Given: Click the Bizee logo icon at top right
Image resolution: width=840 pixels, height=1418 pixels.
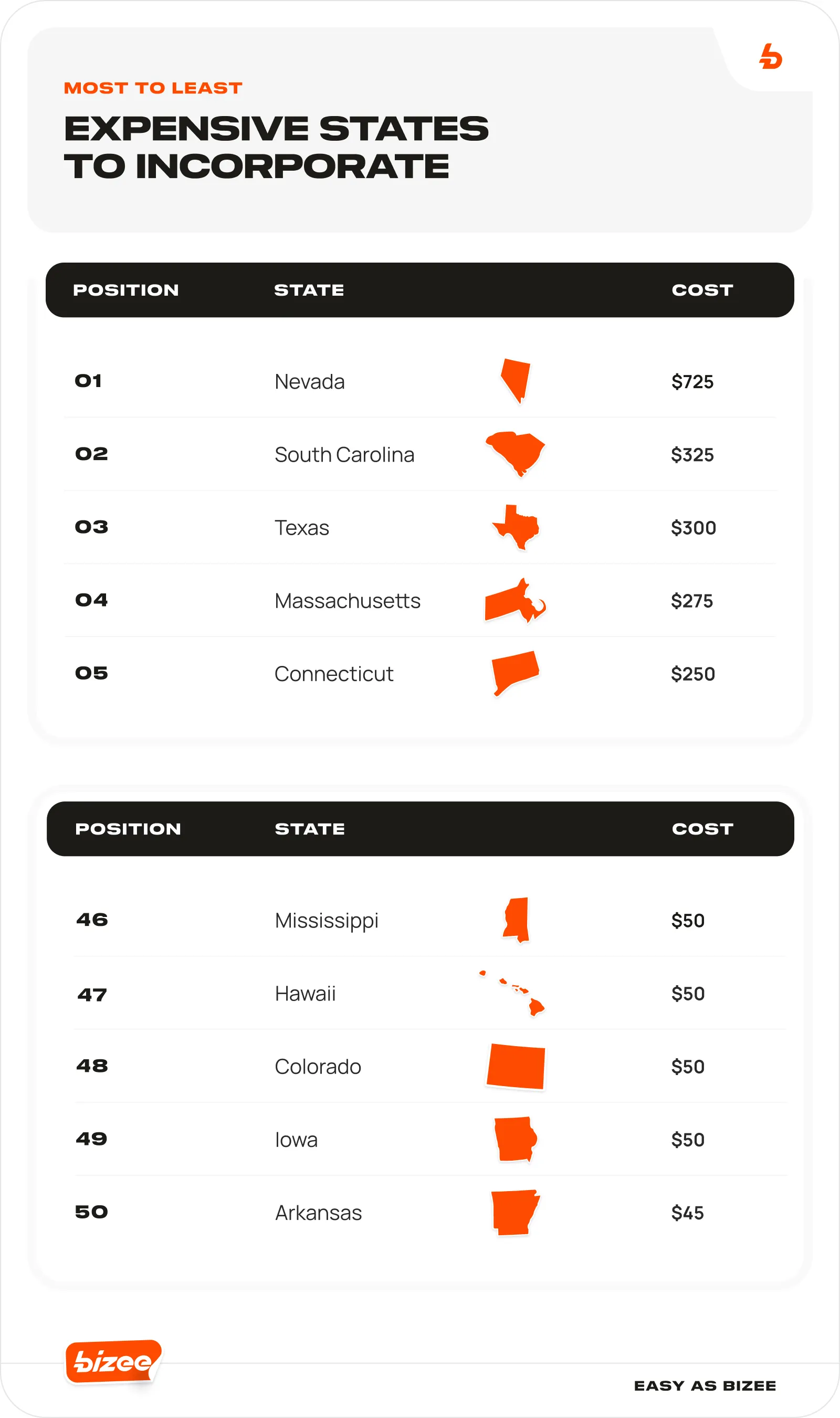Looking at the screenshot, I should pos(770,57).
